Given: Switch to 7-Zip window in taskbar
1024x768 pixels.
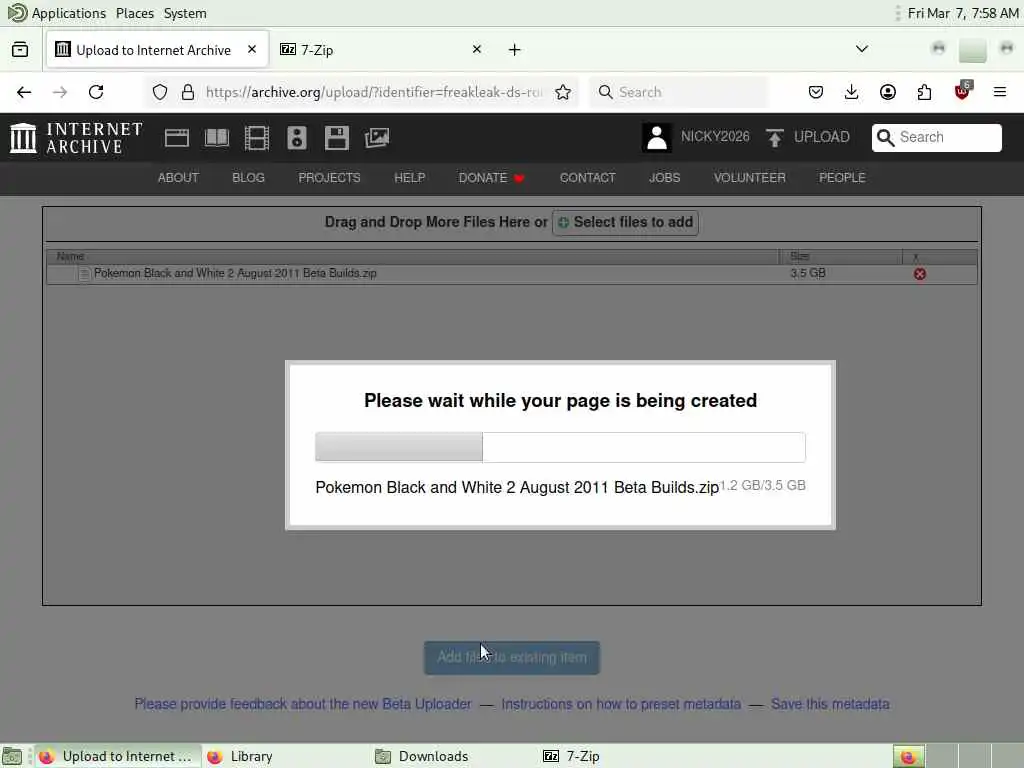Looking at the screenshot, I should click(x=622, y=756).
